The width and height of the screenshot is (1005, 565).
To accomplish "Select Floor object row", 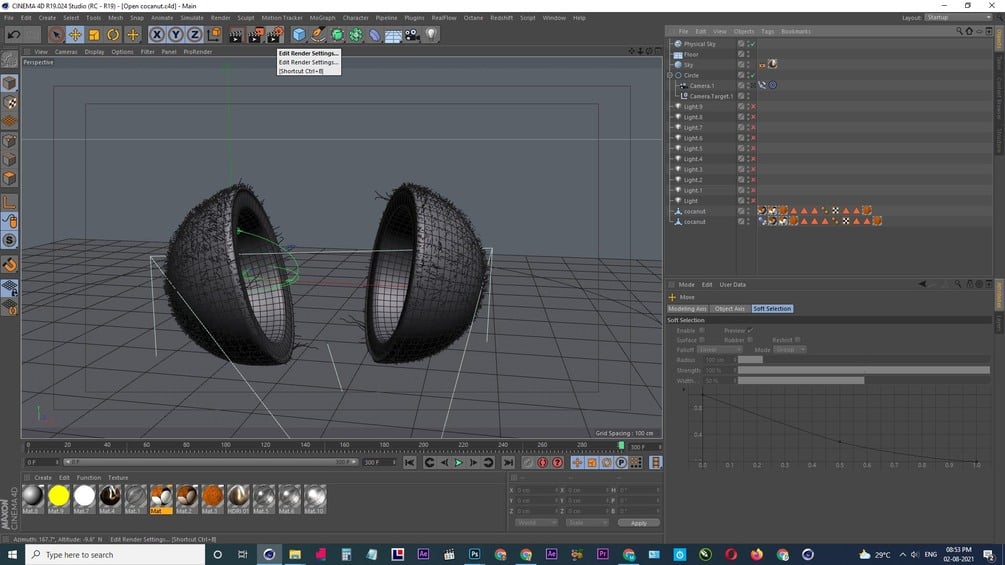I will click(x=691, y=54).
